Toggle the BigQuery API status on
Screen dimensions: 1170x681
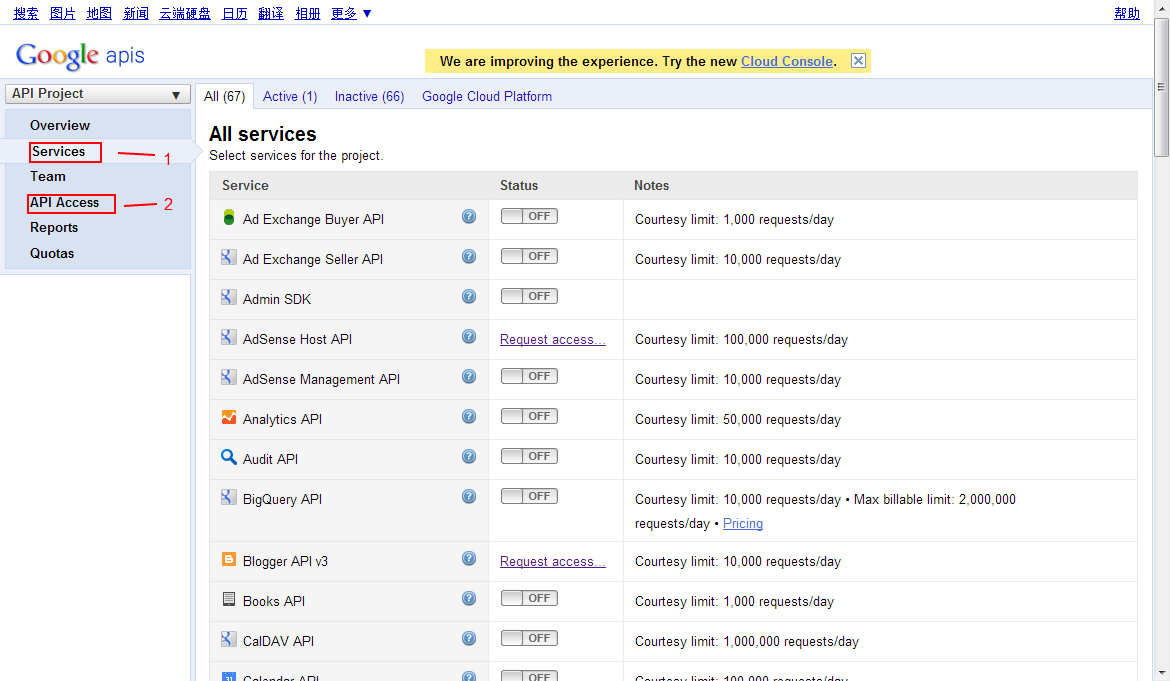[529, 497]
